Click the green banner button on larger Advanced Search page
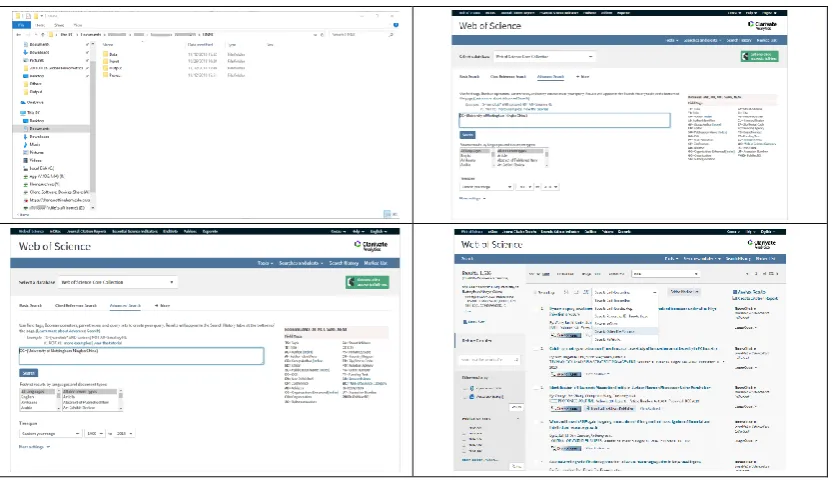The image size is (833, 480). click(x=367, y=282)
